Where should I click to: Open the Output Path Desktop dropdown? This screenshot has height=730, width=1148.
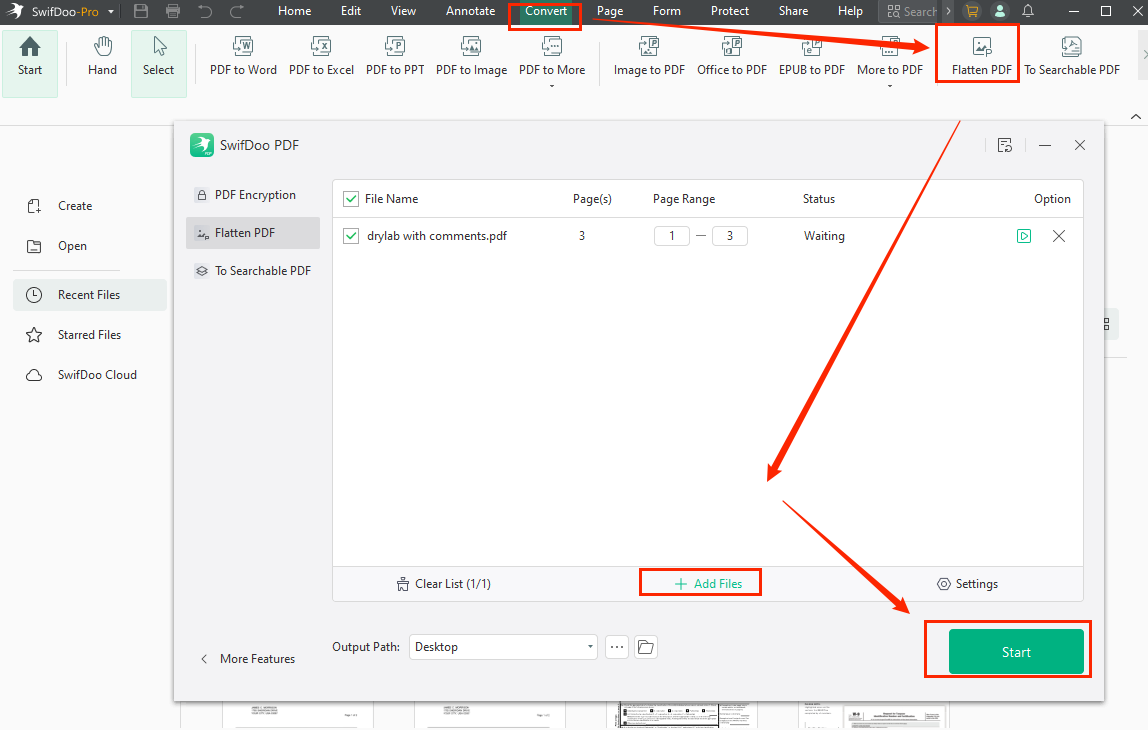click(x=504, y=647)
